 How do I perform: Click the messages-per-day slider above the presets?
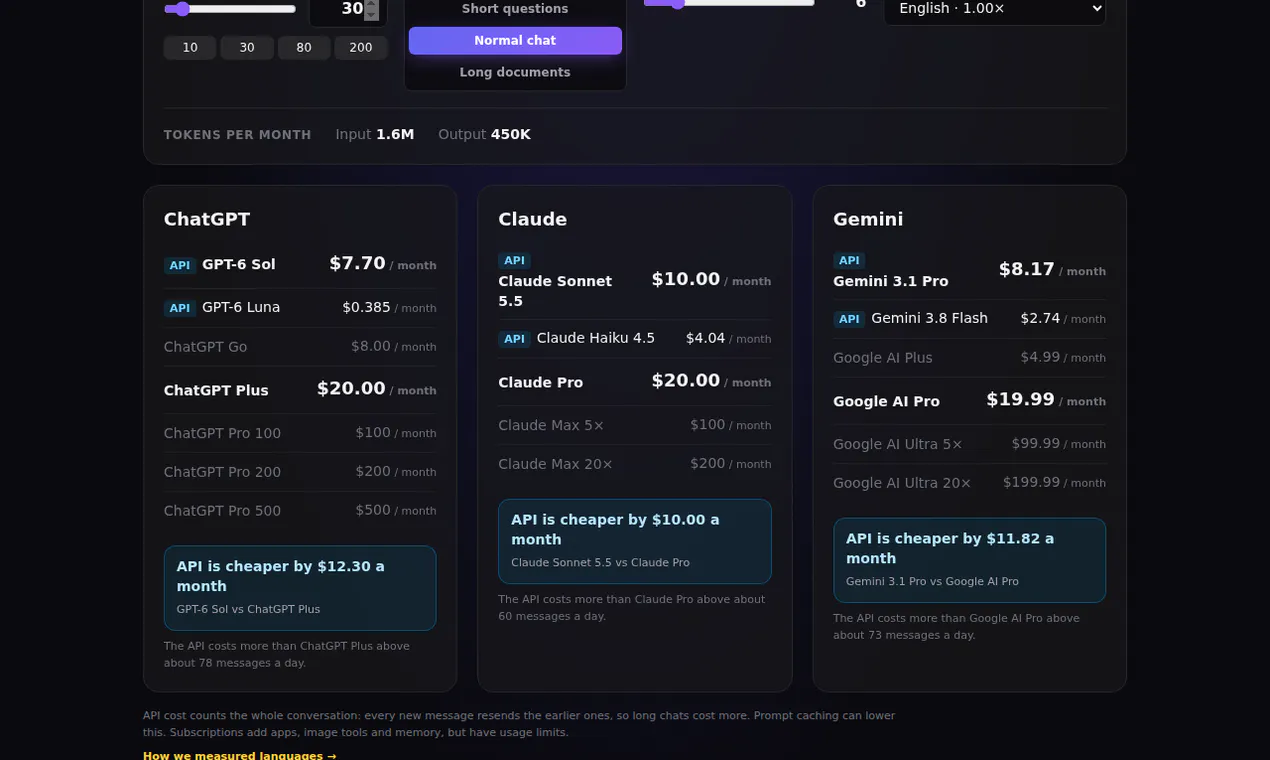(230, 9)
